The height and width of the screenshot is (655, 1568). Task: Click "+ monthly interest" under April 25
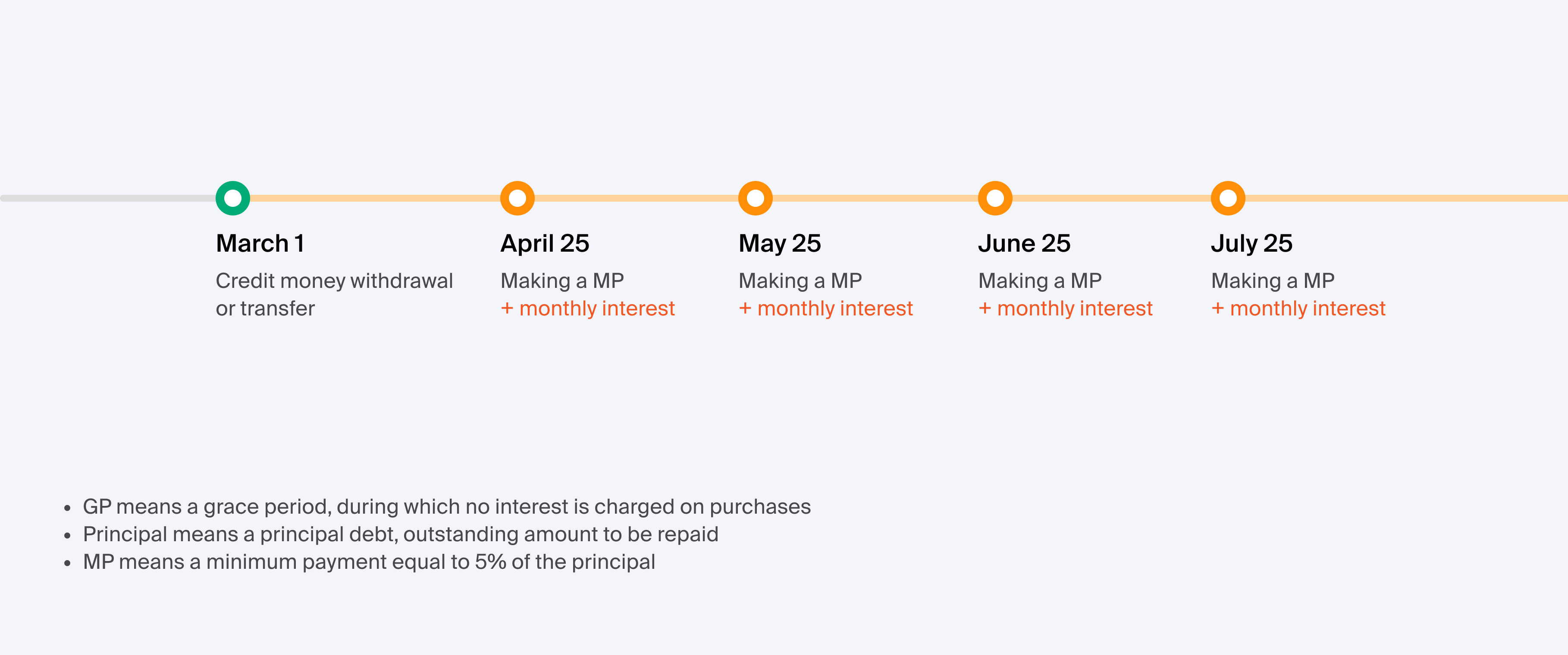click(x=587, y=309)
